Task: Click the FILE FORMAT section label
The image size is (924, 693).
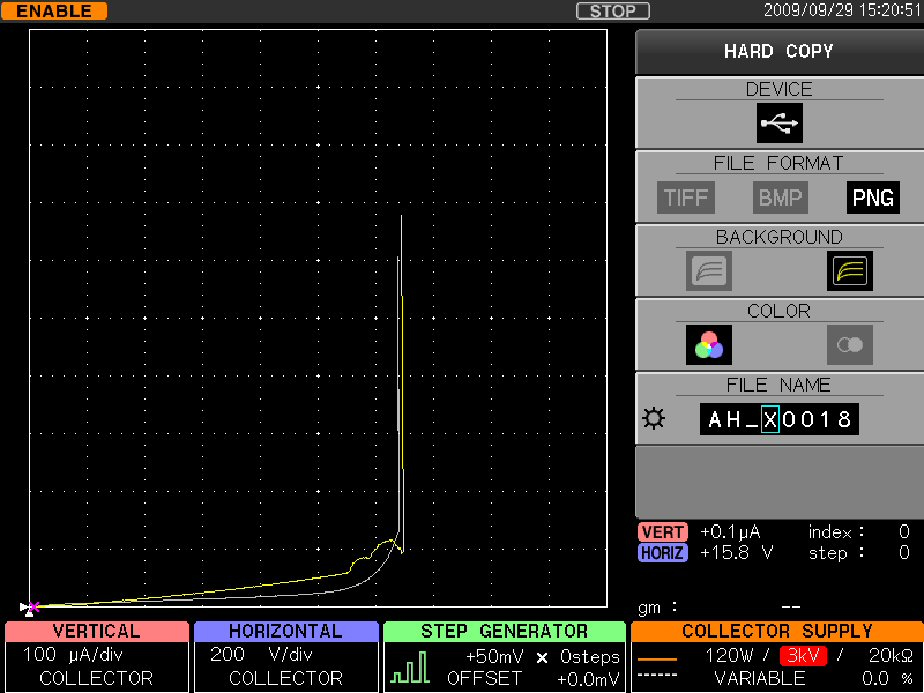Action: 779,163
